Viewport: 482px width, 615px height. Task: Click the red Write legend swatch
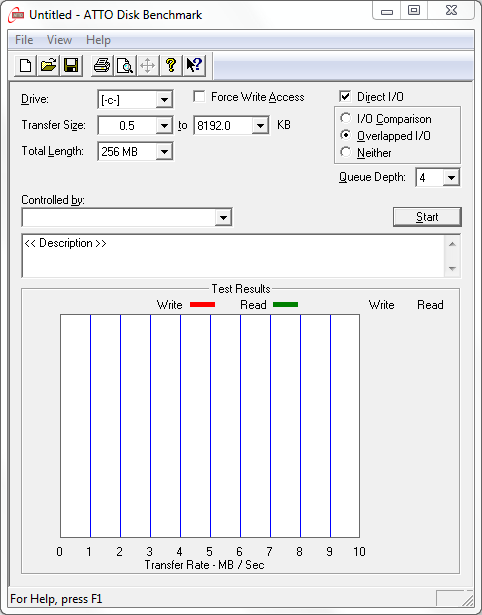pyautogui.click(x=202, y=304)
